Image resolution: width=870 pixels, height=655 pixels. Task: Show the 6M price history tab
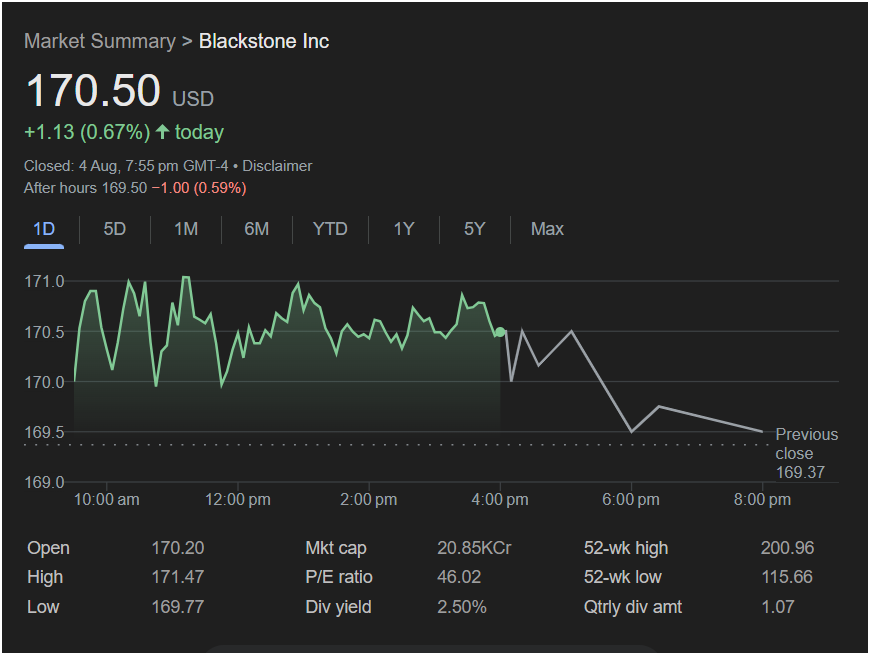(257, 229)
